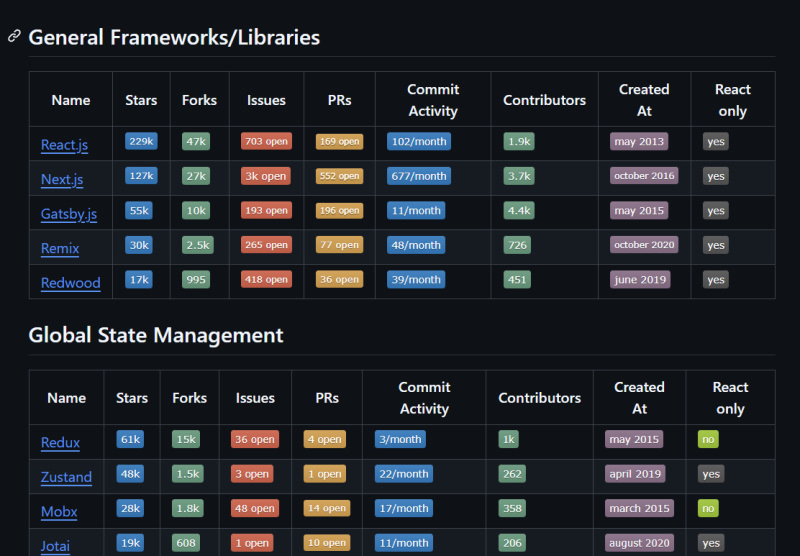Click the 127k stars badge for Next.js
The image size is (800, 556).
tap(141, 176)
